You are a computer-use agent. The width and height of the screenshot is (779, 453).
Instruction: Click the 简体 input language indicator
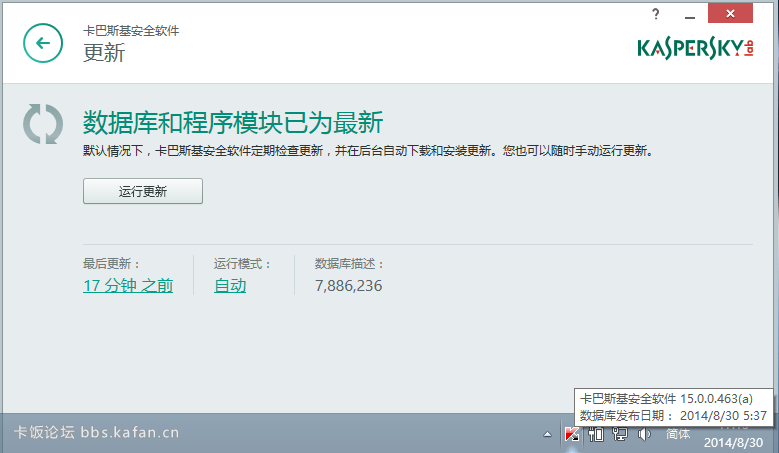678,434
